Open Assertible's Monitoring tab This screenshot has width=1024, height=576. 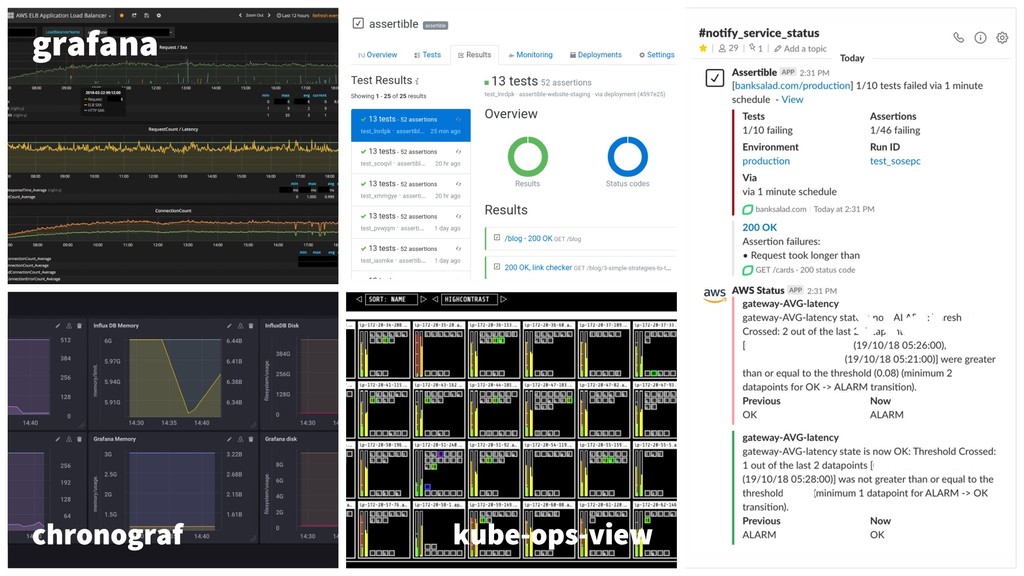(x=530, y=55)
